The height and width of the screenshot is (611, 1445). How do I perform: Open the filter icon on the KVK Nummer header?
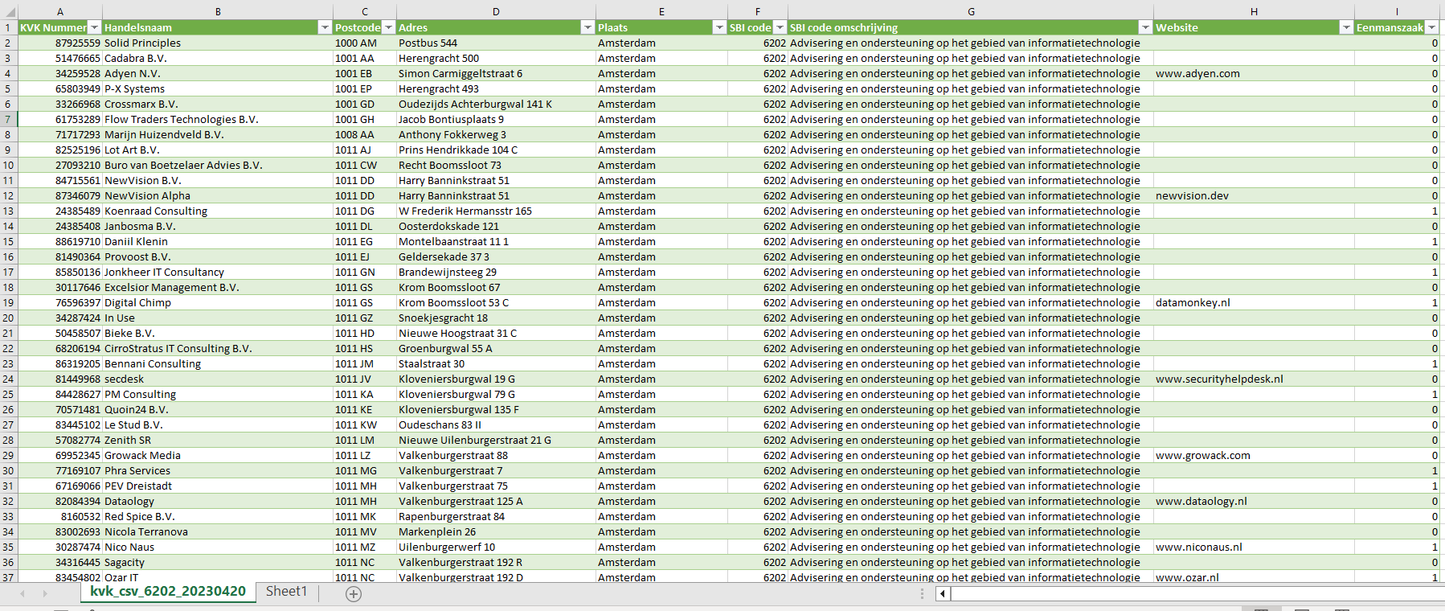tap(94, 27)
